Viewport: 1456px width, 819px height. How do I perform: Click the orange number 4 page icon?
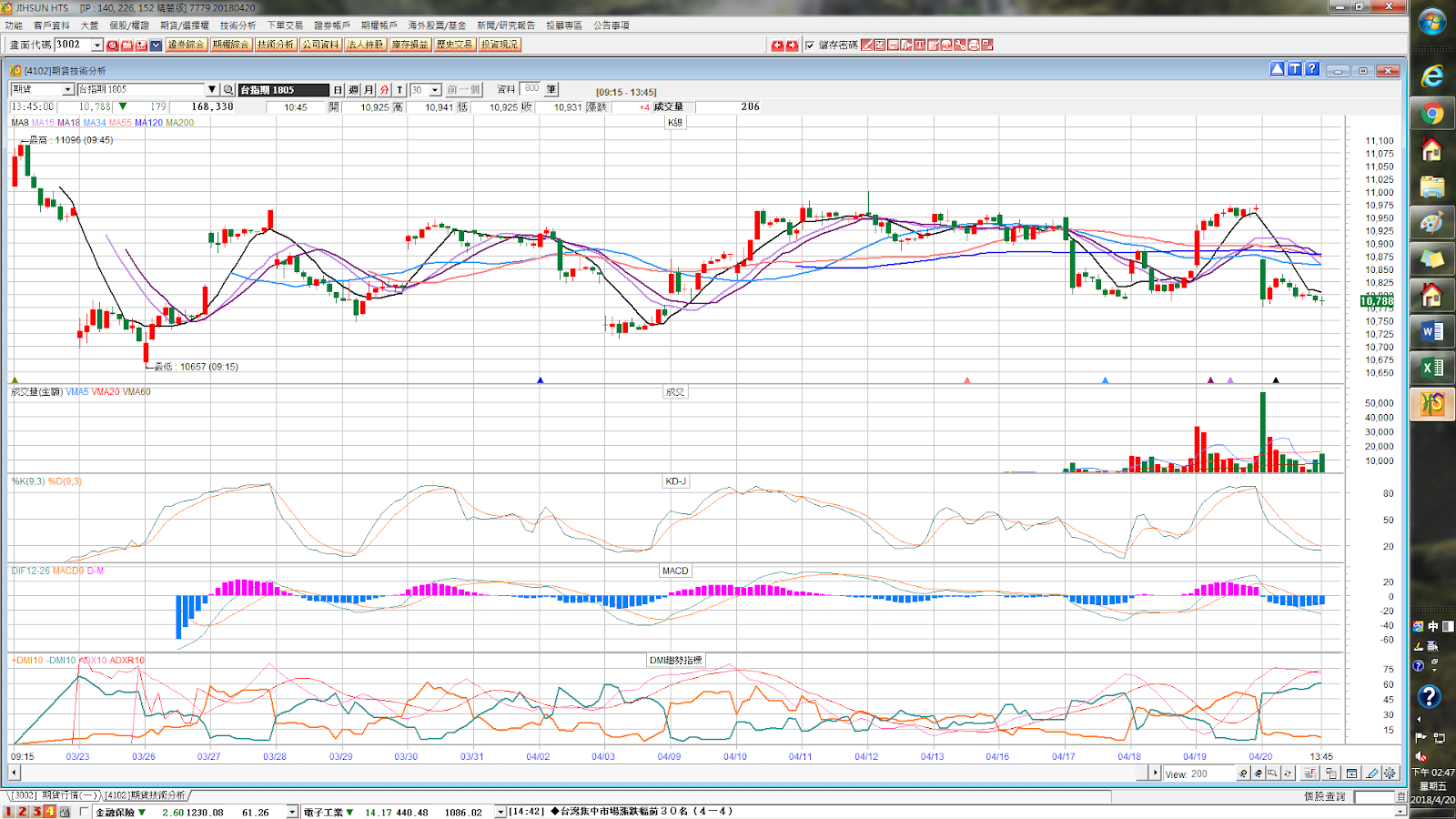click(50, 812)
